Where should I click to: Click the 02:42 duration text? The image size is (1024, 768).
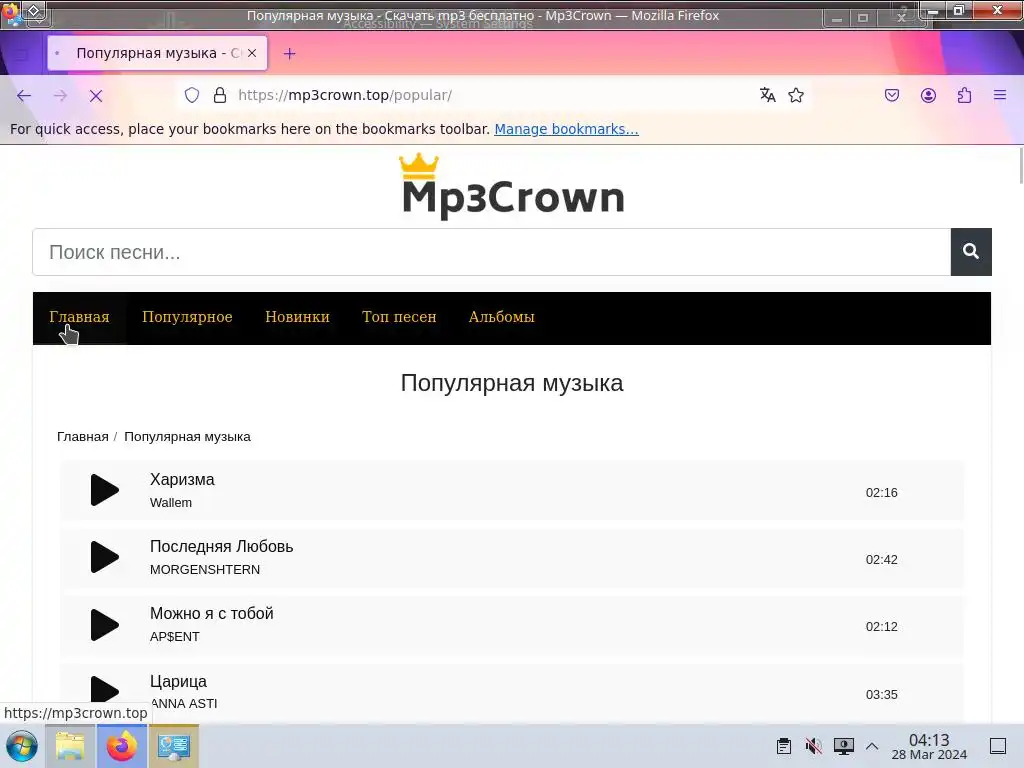[882, 560]
